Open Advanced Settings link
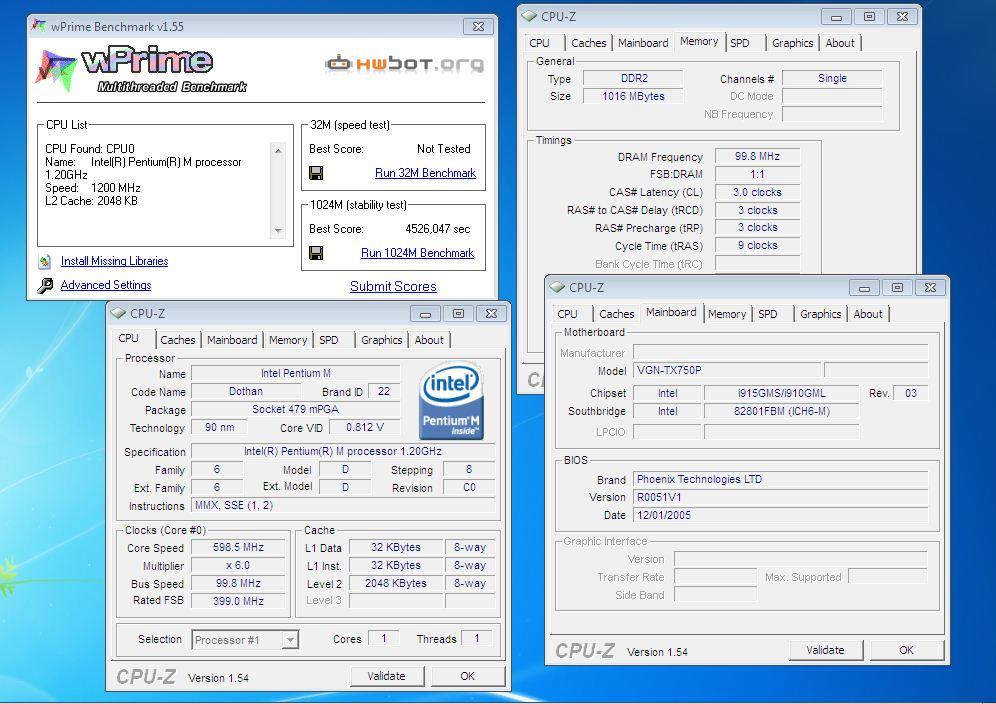 [106, 285]
